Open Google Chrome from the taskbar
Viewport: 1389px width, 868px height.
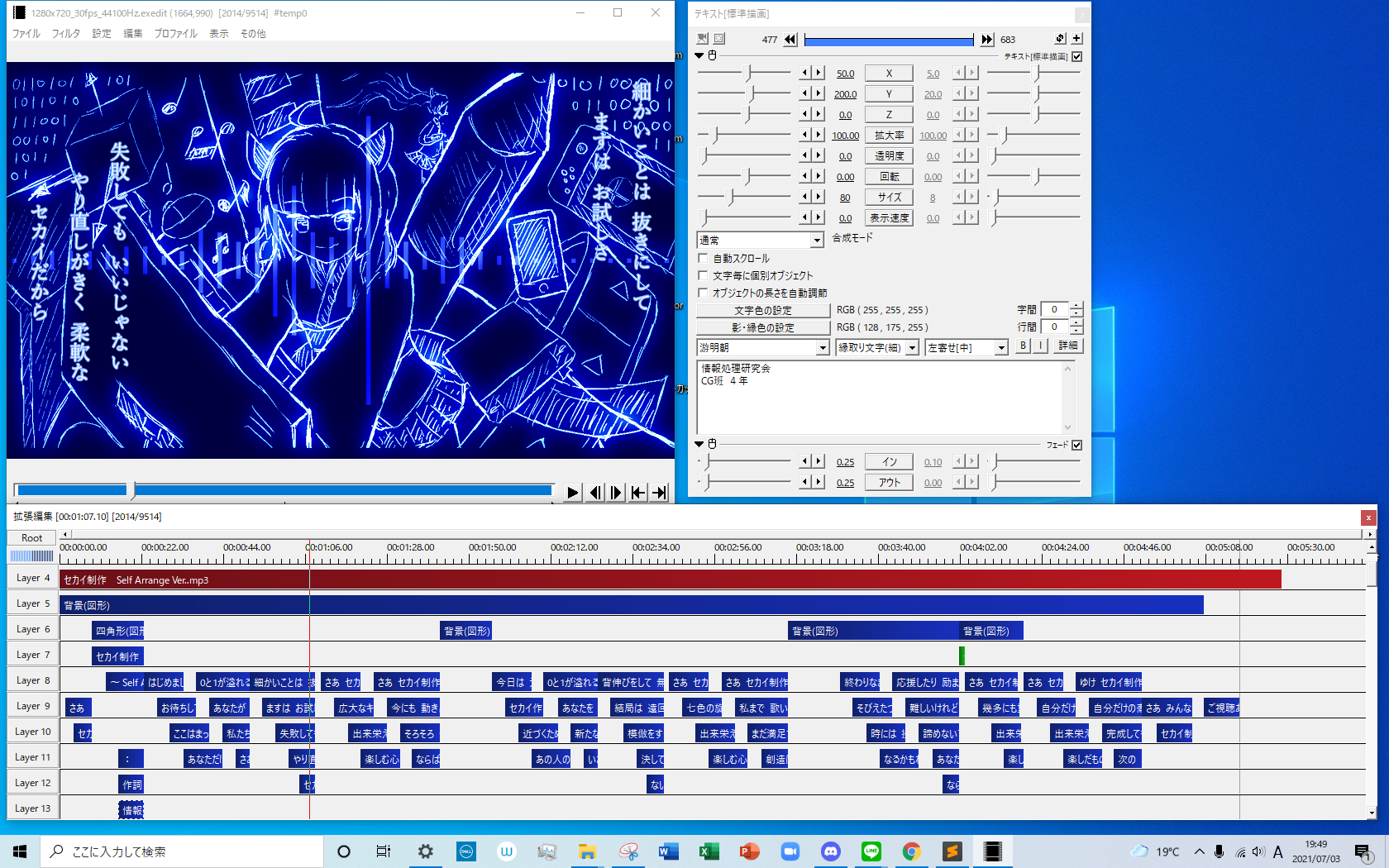coord(911,851)
